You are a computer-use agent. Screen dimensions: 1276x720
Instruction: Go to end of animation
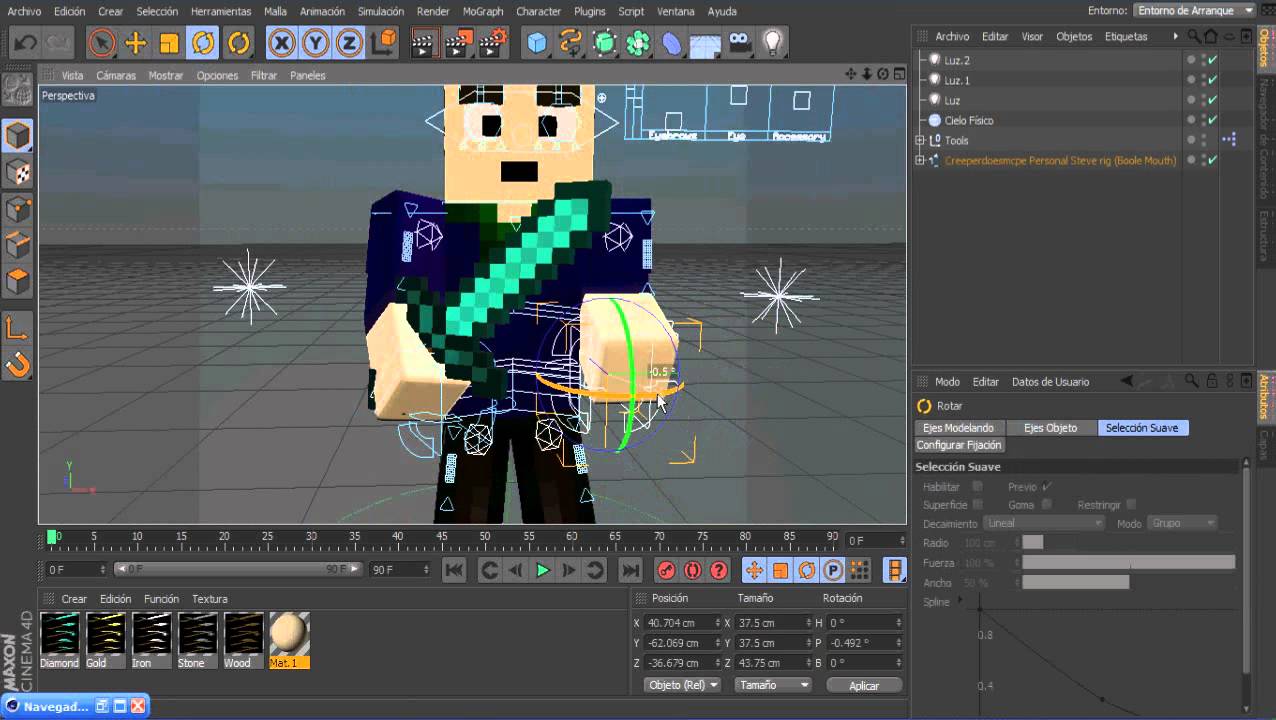(x=630, y=570)
